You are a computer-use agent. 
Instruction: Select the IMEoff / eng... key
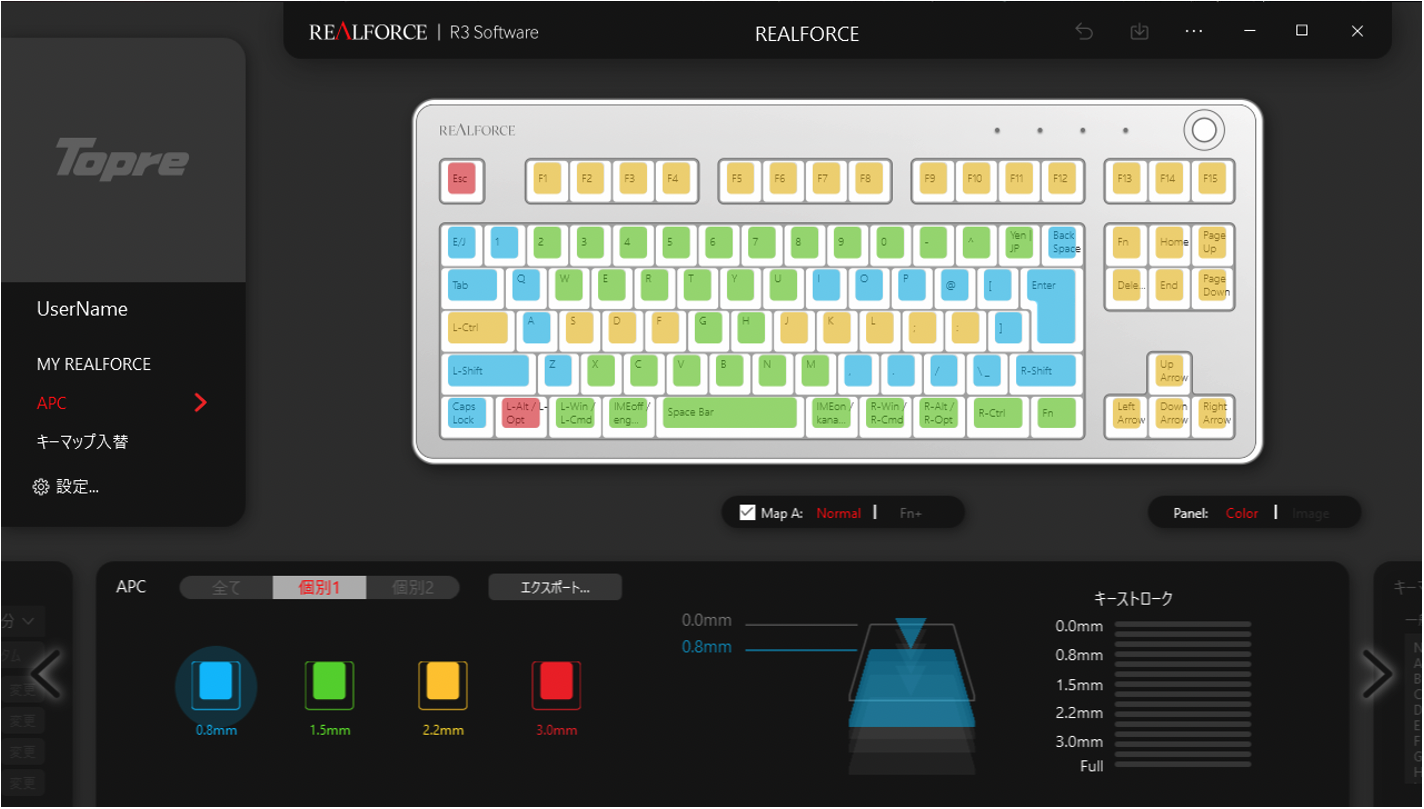pyautogui.click(x=629, y=413)
